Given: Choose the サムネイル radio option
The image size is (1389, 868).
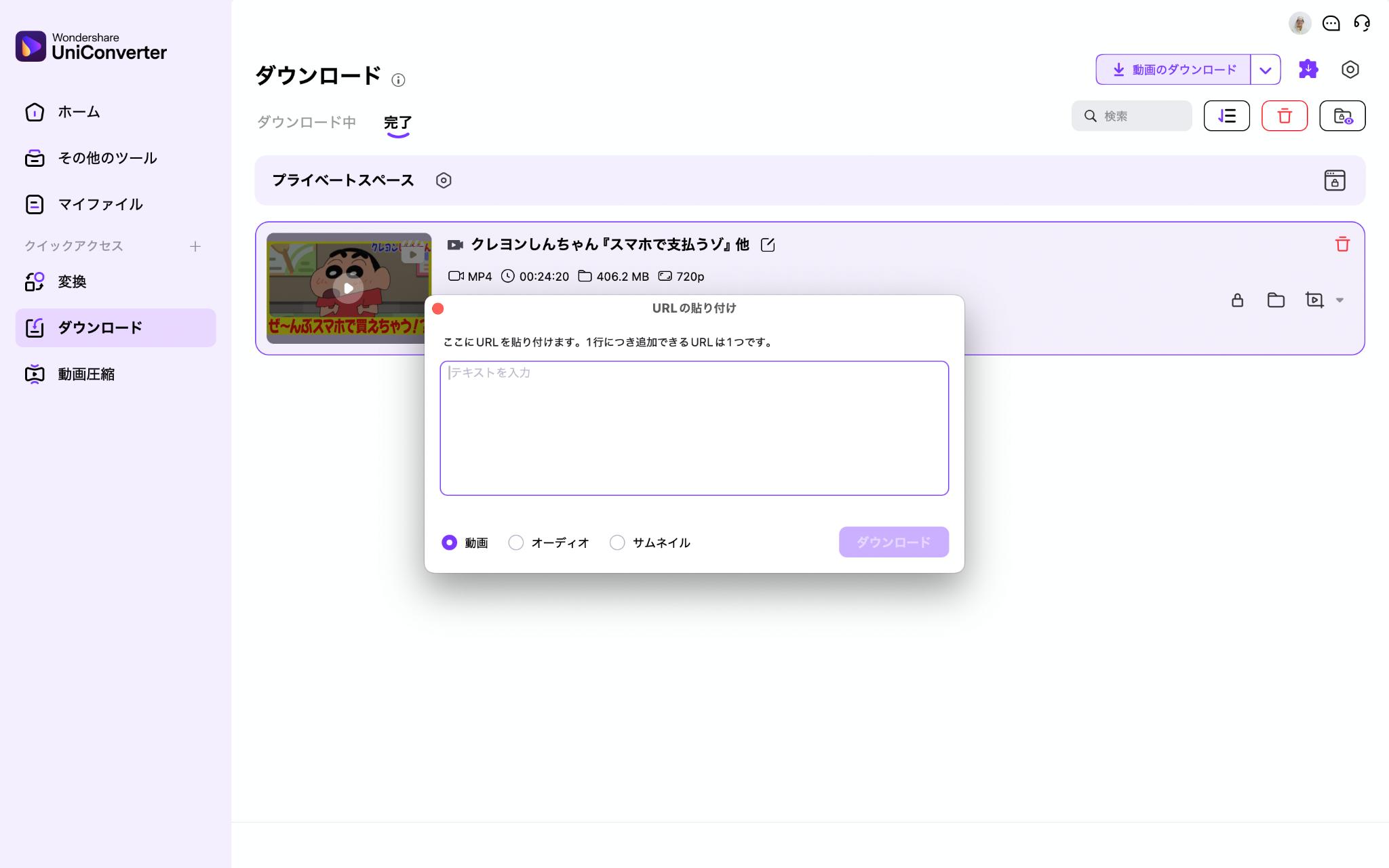Looking at the screenshot, I should coord(617,542).
